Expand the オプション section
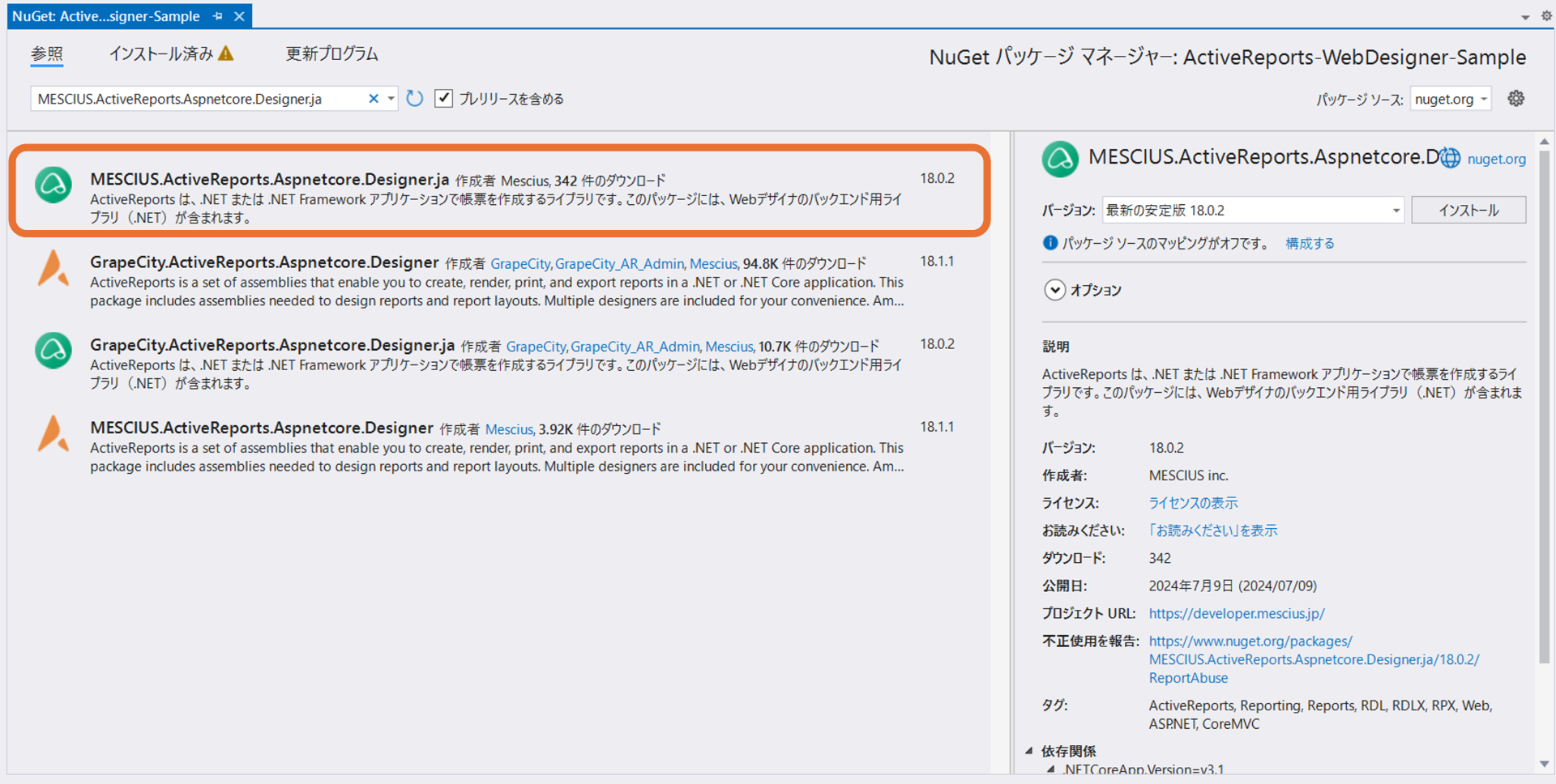The height and width of the screenshot is (784, 1556). tap(1054, 290)
